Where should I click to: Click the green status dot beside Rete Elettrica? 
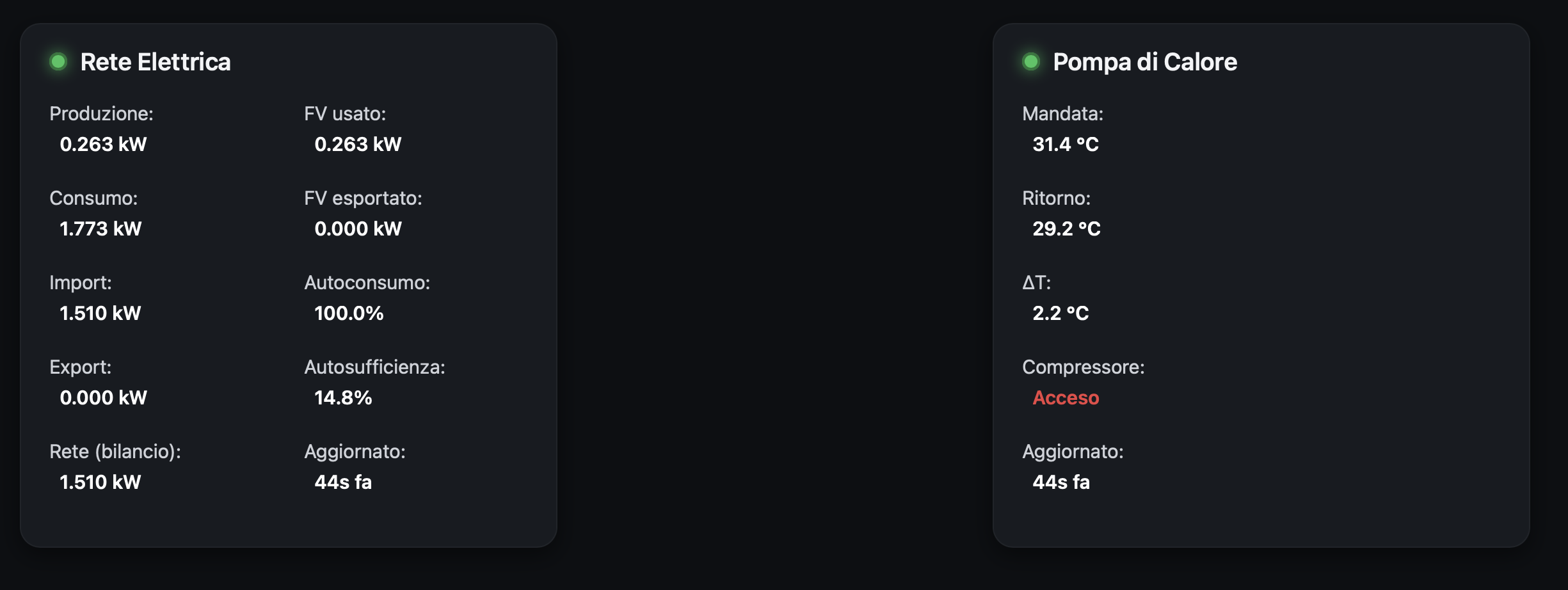[58, 61]
